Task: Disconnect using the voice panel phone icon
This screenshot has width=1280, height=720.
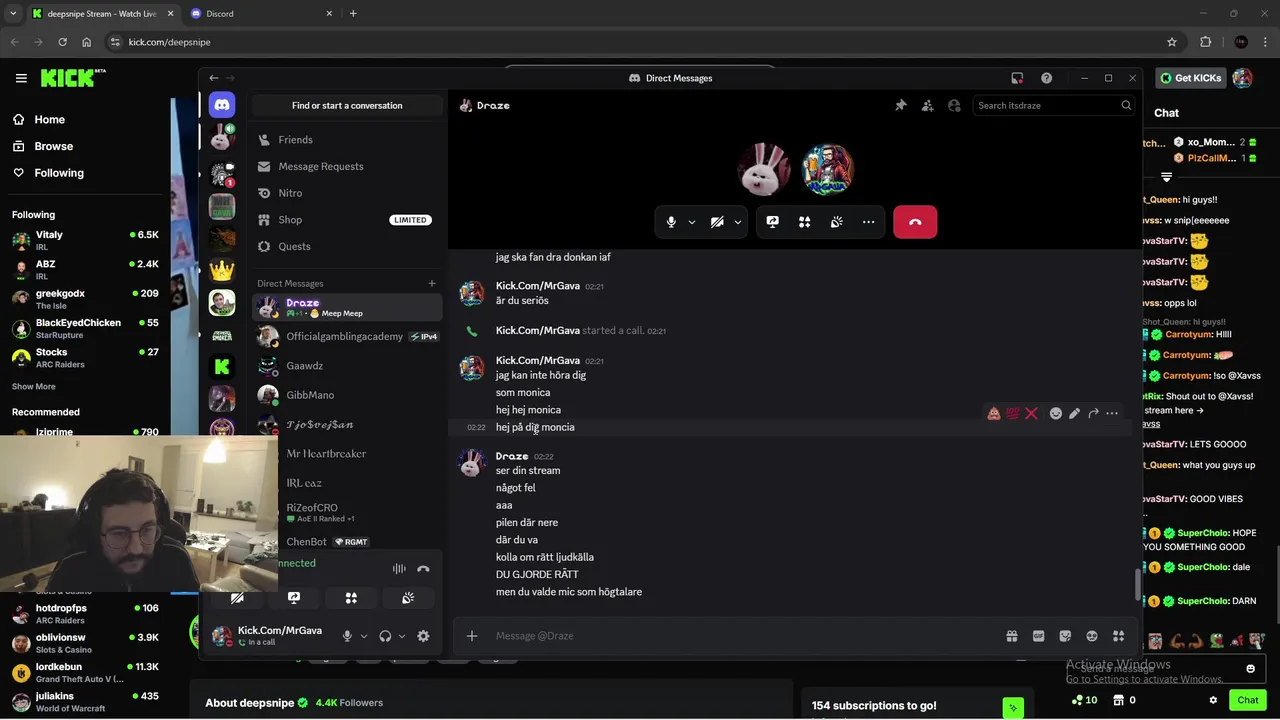Action: coord(423,569)
